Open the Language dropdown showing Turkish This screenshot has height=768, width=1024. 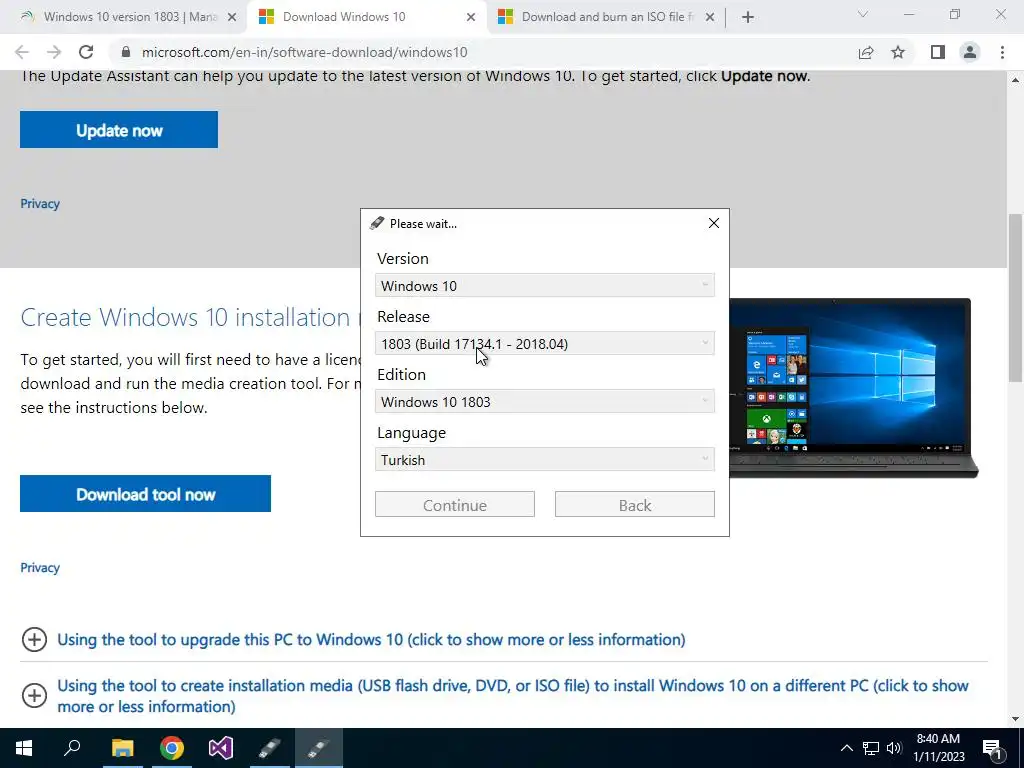pos(545,460)
